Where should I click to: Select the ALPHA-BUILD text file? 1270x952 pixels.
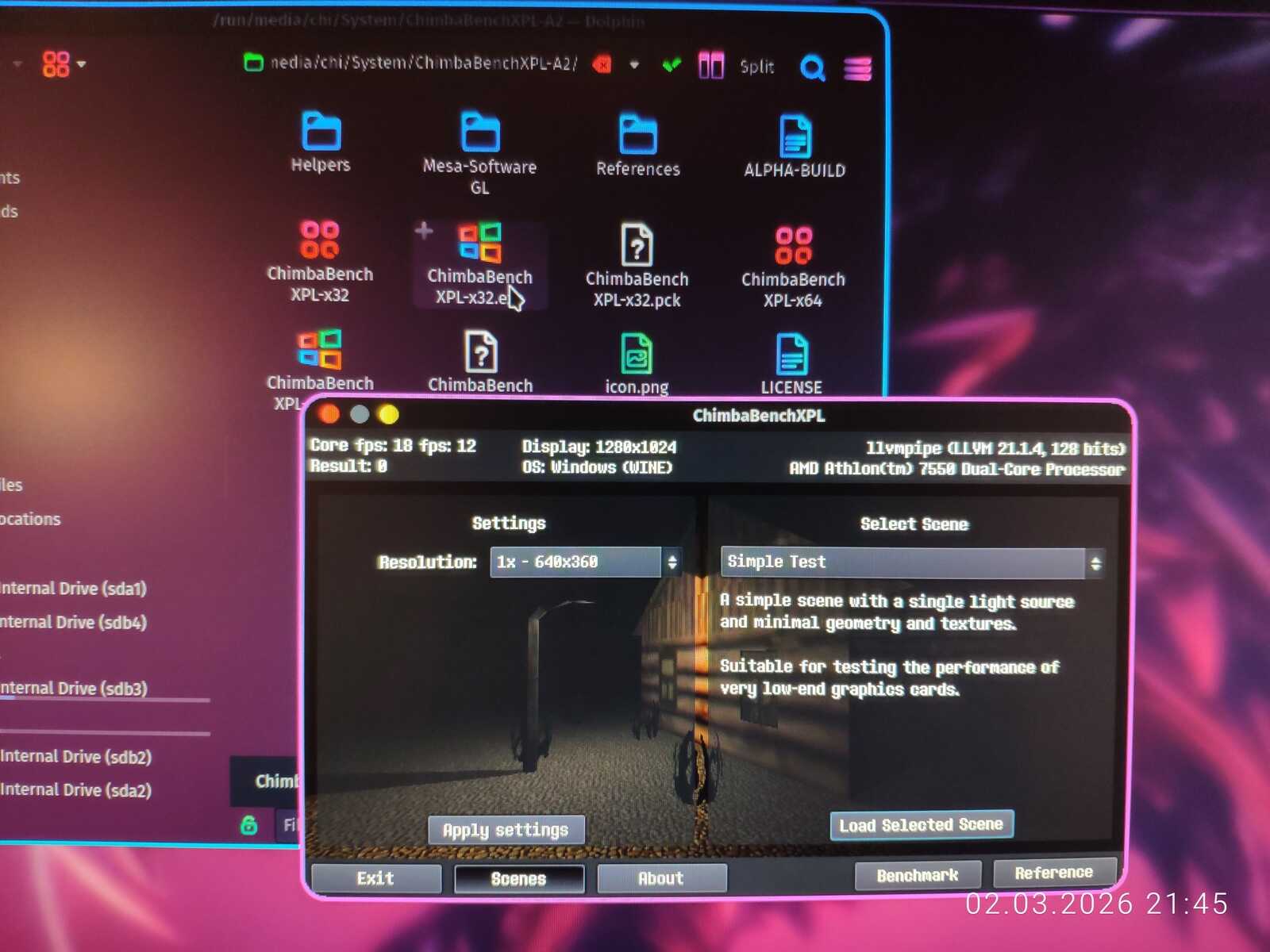(x=795, y=147)
